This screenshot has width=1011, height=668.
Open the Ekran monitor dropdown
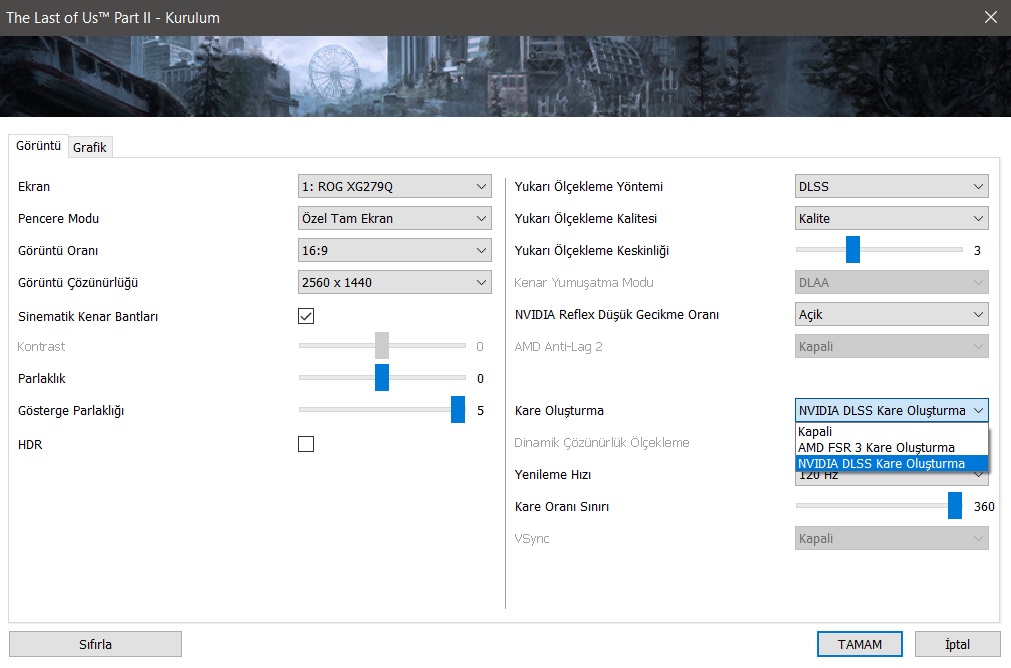click(395, 186)
